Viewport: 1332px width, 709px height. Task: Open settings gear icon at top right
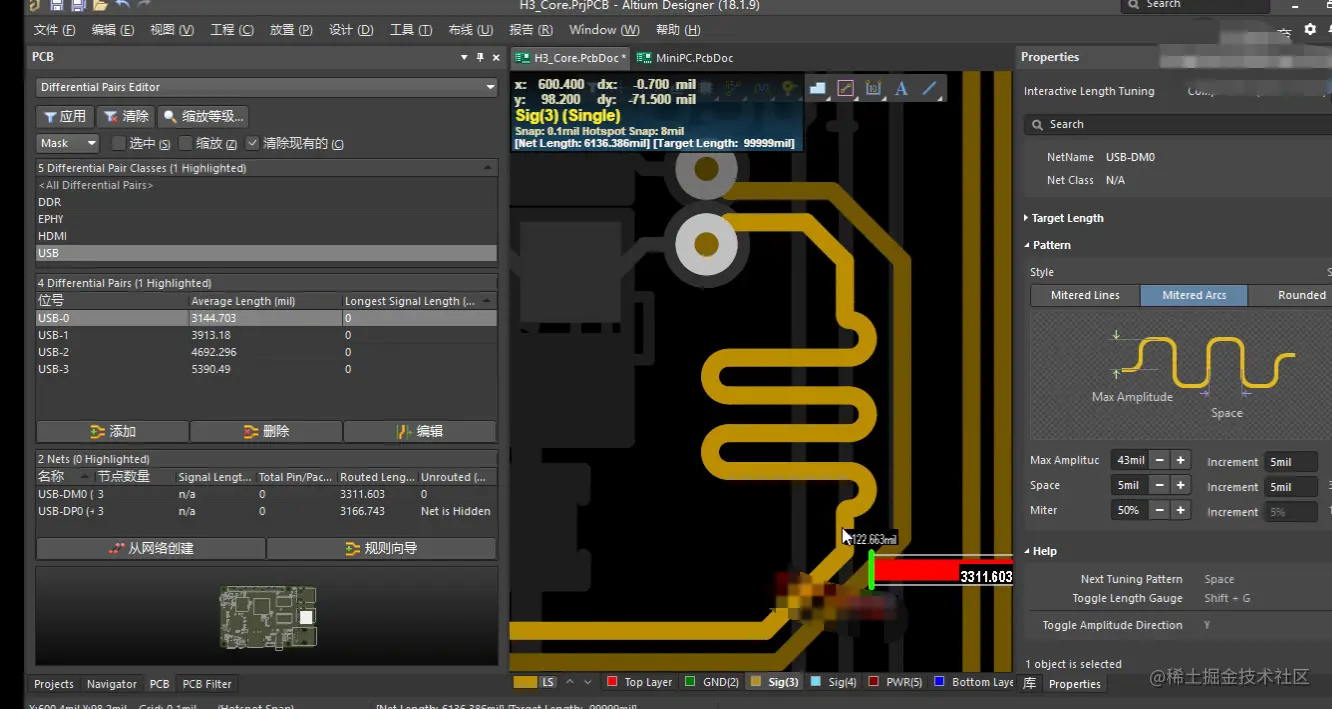coord(1311,30)
